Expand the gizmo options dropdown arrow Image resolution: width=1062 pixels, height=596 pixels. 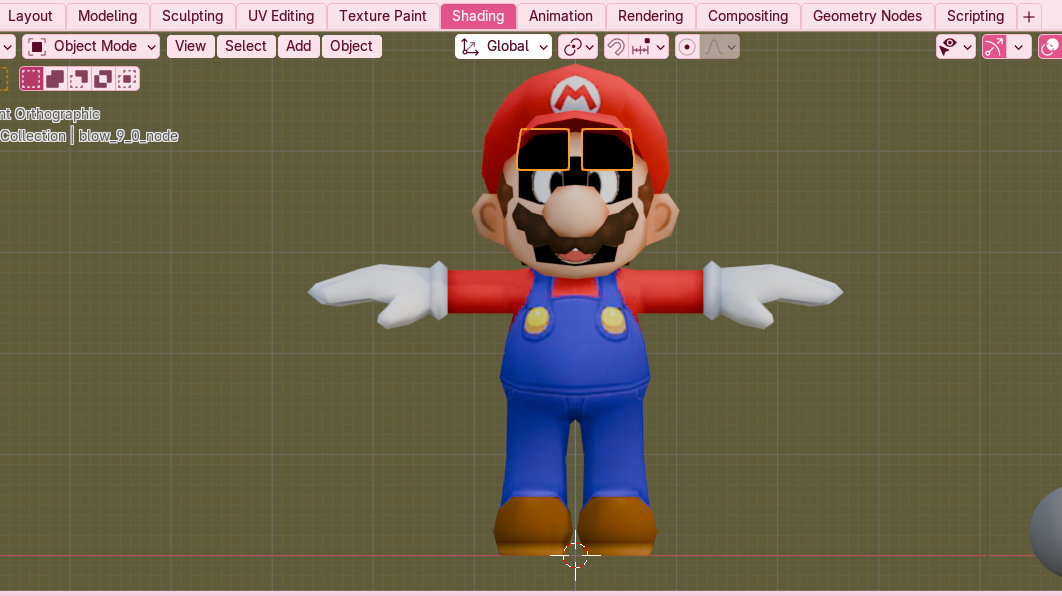point(1019,47)
